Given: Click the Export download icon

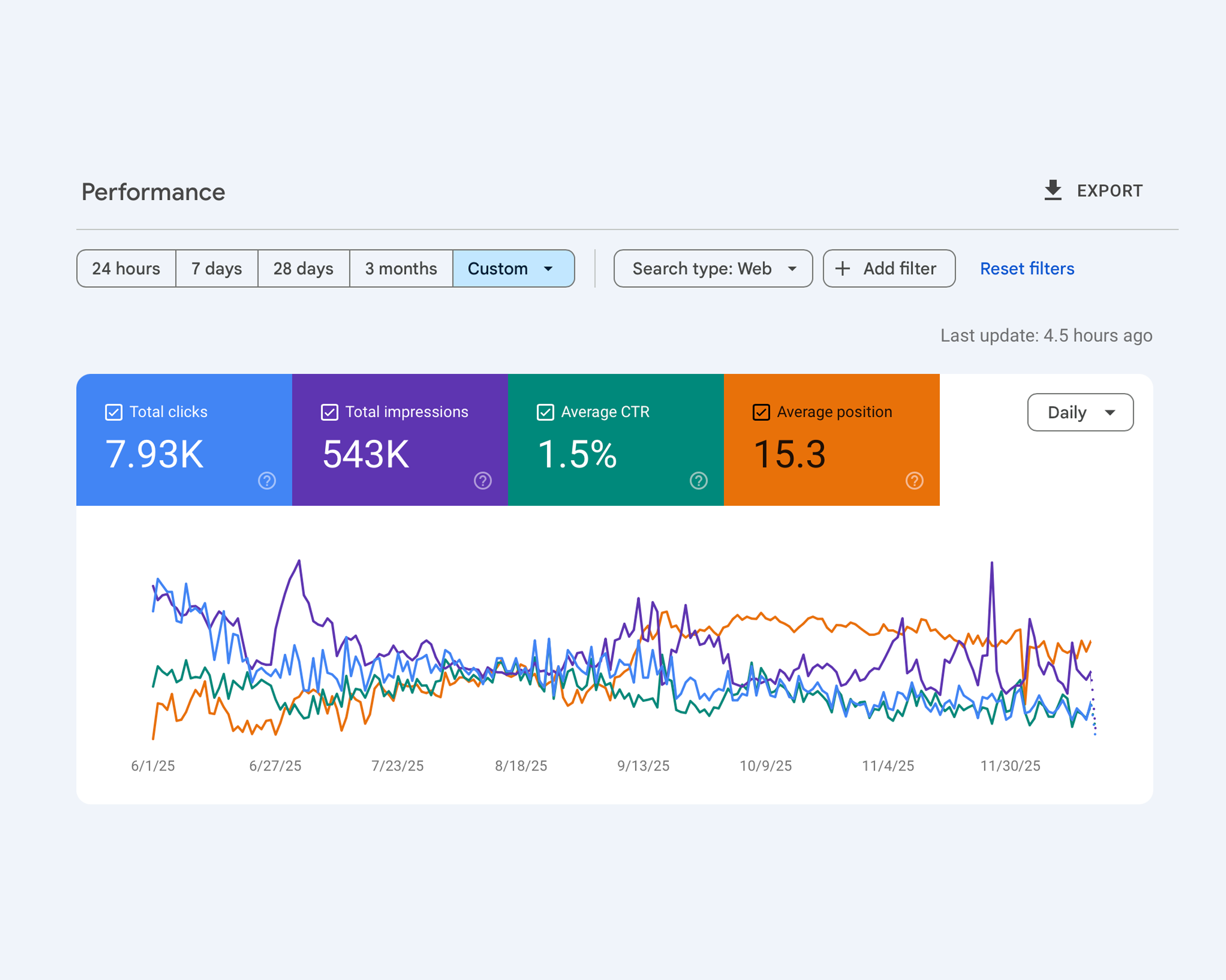Looking at the screenshot, I should pyautogui.click(x=1052, y=190).
